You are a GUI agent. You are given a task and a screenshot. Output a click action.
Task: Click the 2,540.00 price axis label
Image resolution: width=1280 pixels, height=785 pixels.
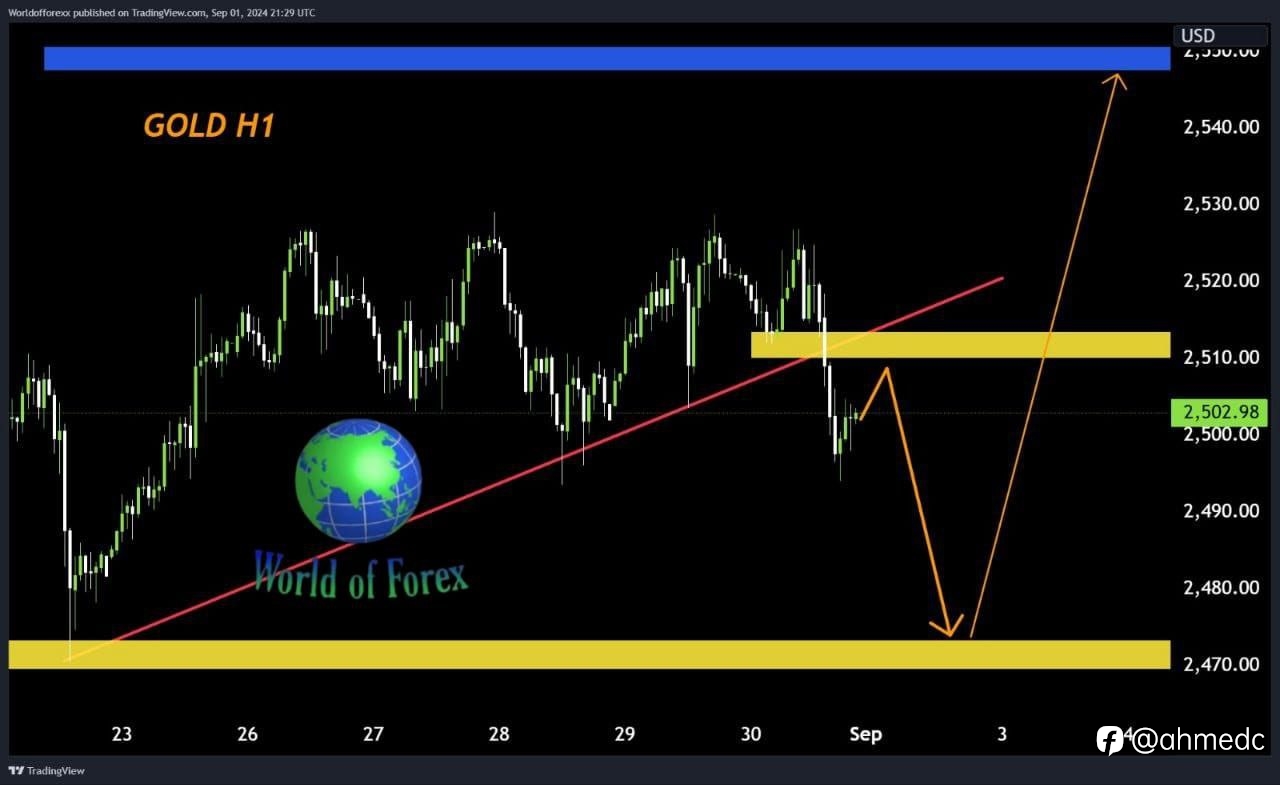(x=1220, y=127)
